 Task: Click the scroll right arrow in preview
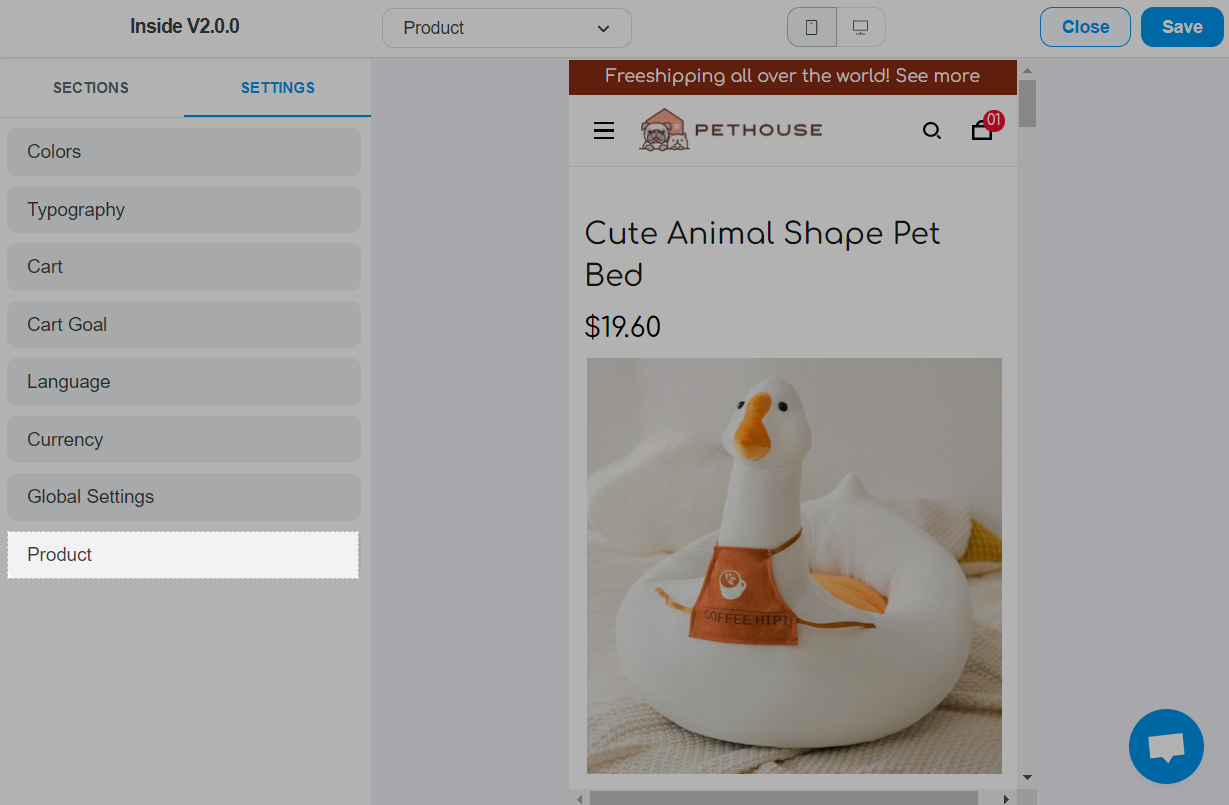[x=1006, y=798]
